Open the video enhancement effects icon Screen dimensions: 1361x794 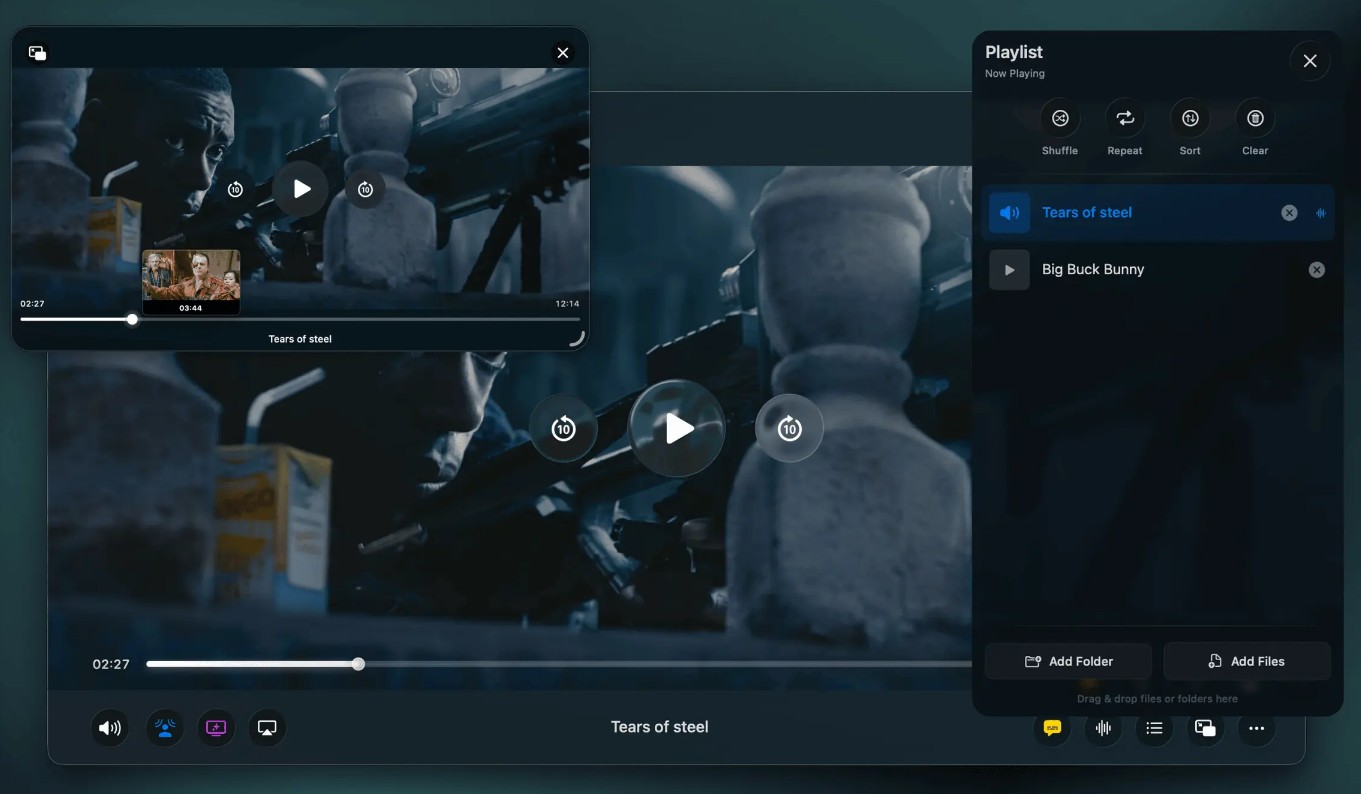click(x=215, y=728)
